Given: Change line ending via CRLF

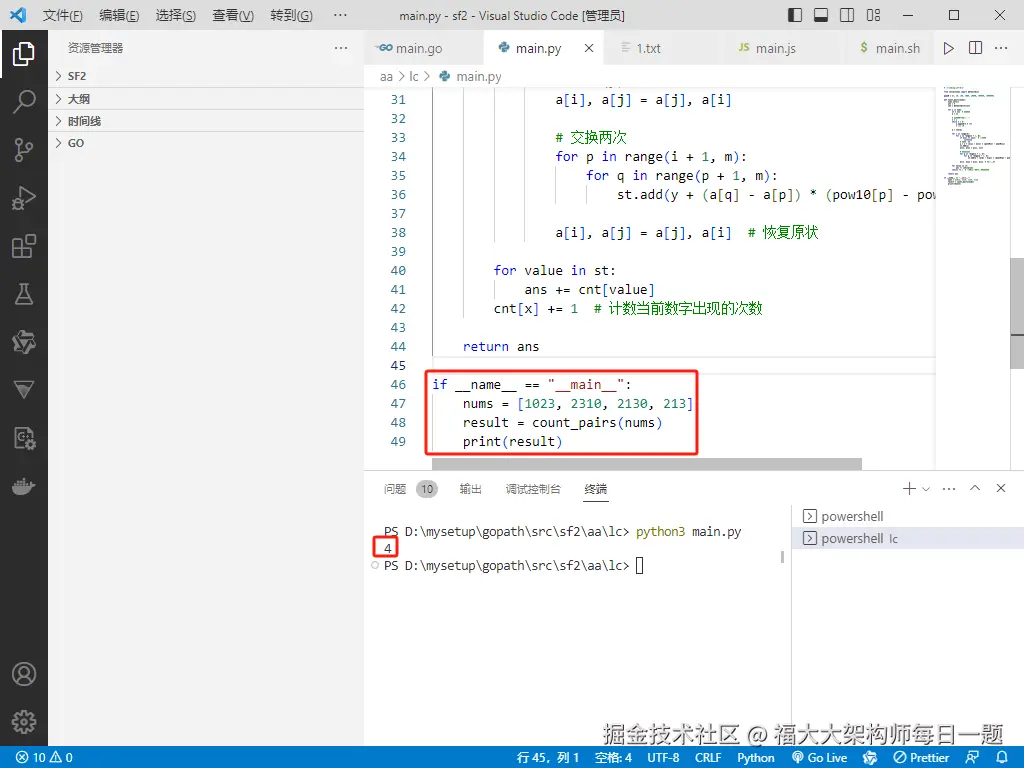Looking at the screenshot, I should [x=708, y=757].
